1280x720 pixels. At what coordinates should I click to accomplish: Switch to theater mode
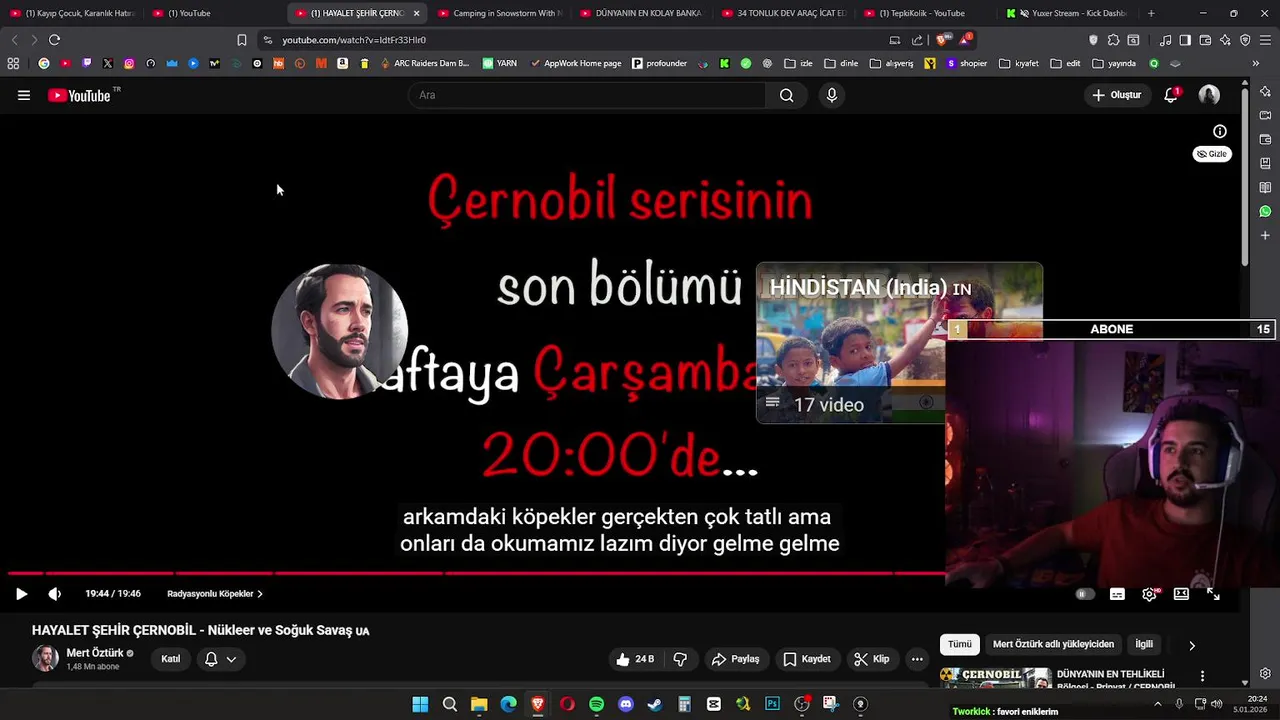click(1181, 594)
